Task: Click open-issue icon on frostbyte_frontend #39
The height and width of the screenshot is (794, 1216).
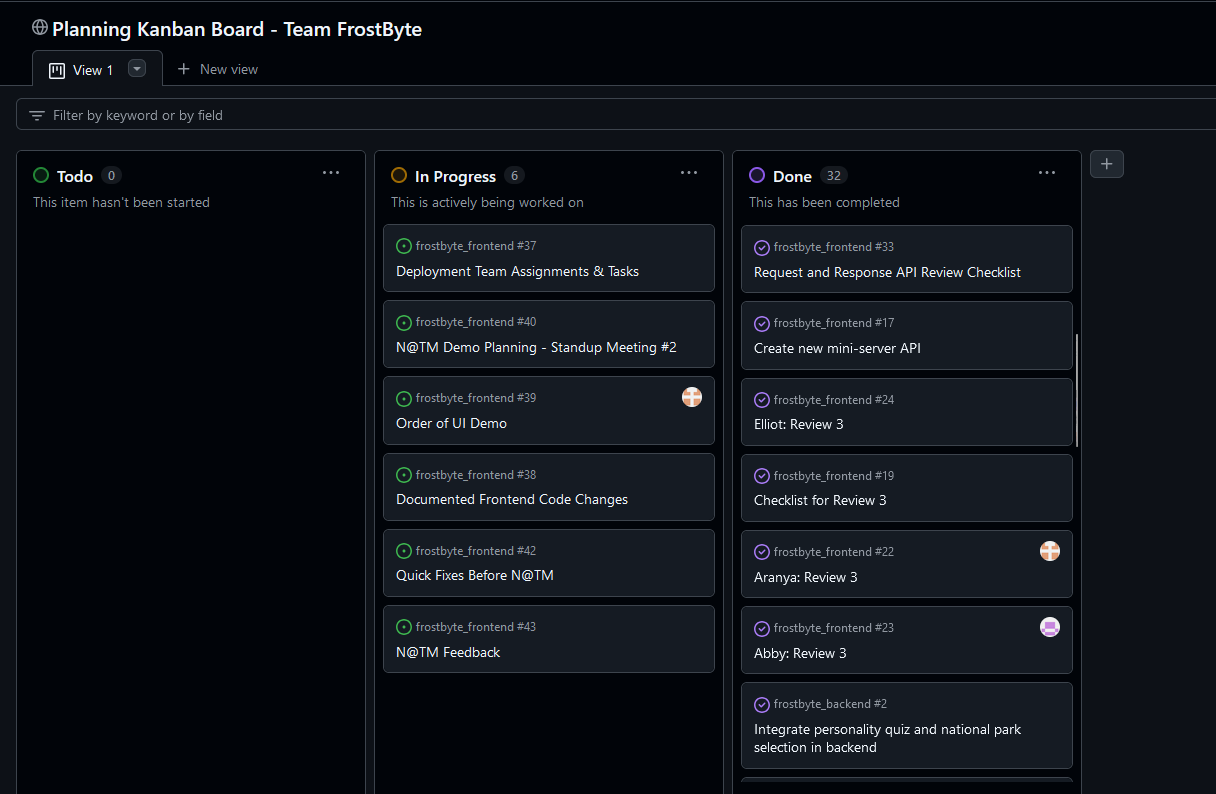Action: [x=404, y=398]
